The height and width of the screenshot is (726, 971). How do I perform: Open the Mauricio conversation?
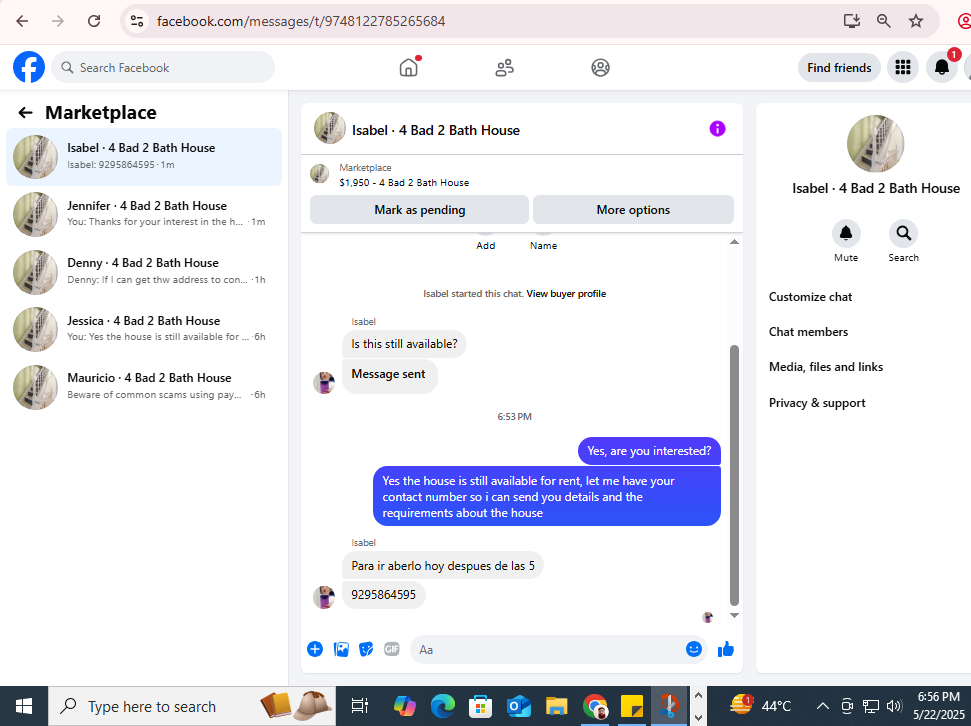tap(144, 387)
